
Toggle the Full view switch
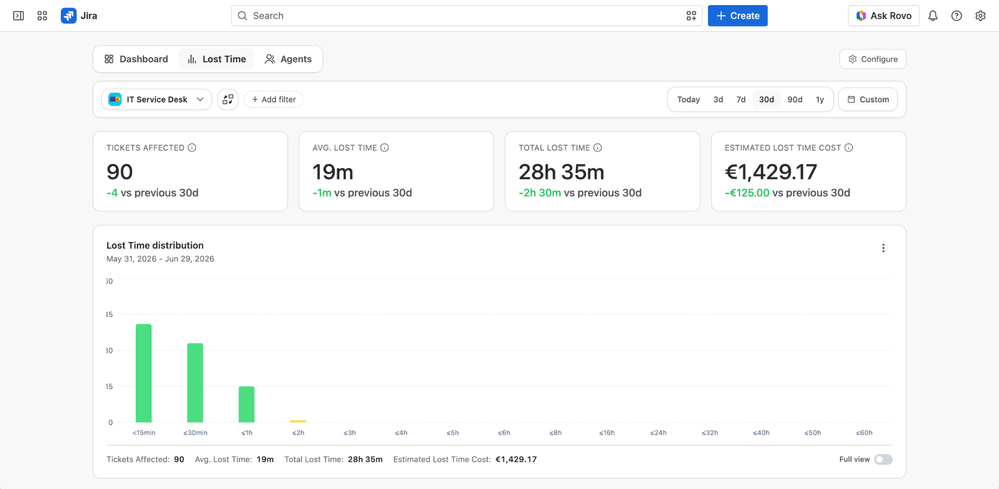(883, 459)
